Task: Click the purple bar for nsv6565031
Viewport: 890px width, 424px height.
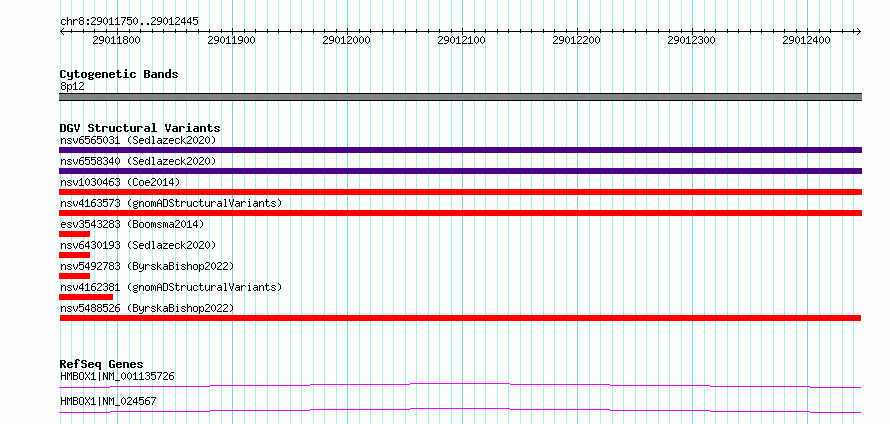Action: click(x=460, y=150)
